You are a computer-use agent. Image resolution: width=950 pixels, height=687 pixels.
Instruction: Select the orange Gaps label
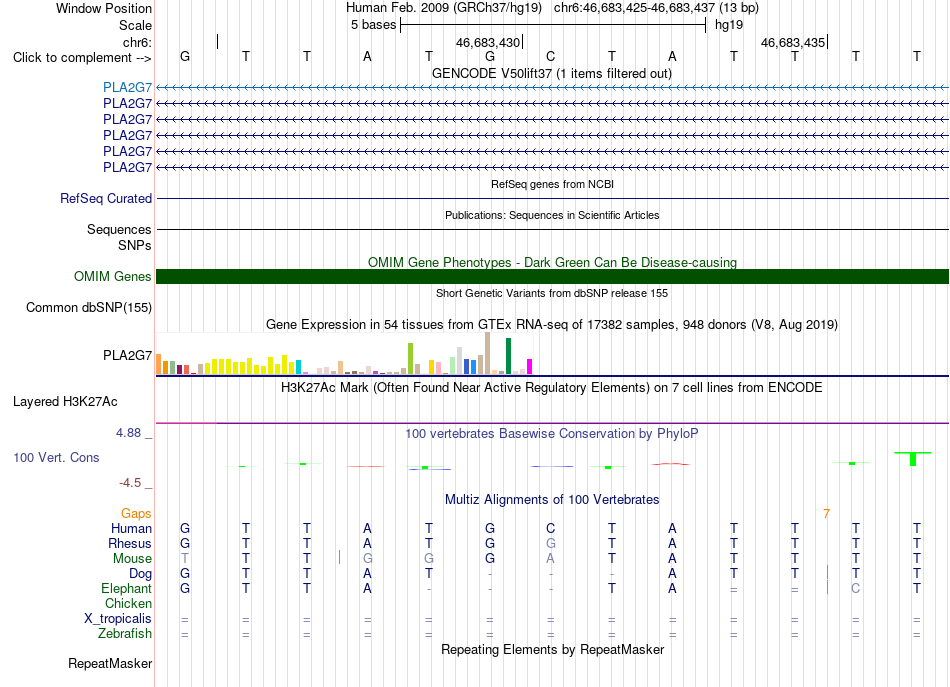pyautogui.click(x=136, y=514)
